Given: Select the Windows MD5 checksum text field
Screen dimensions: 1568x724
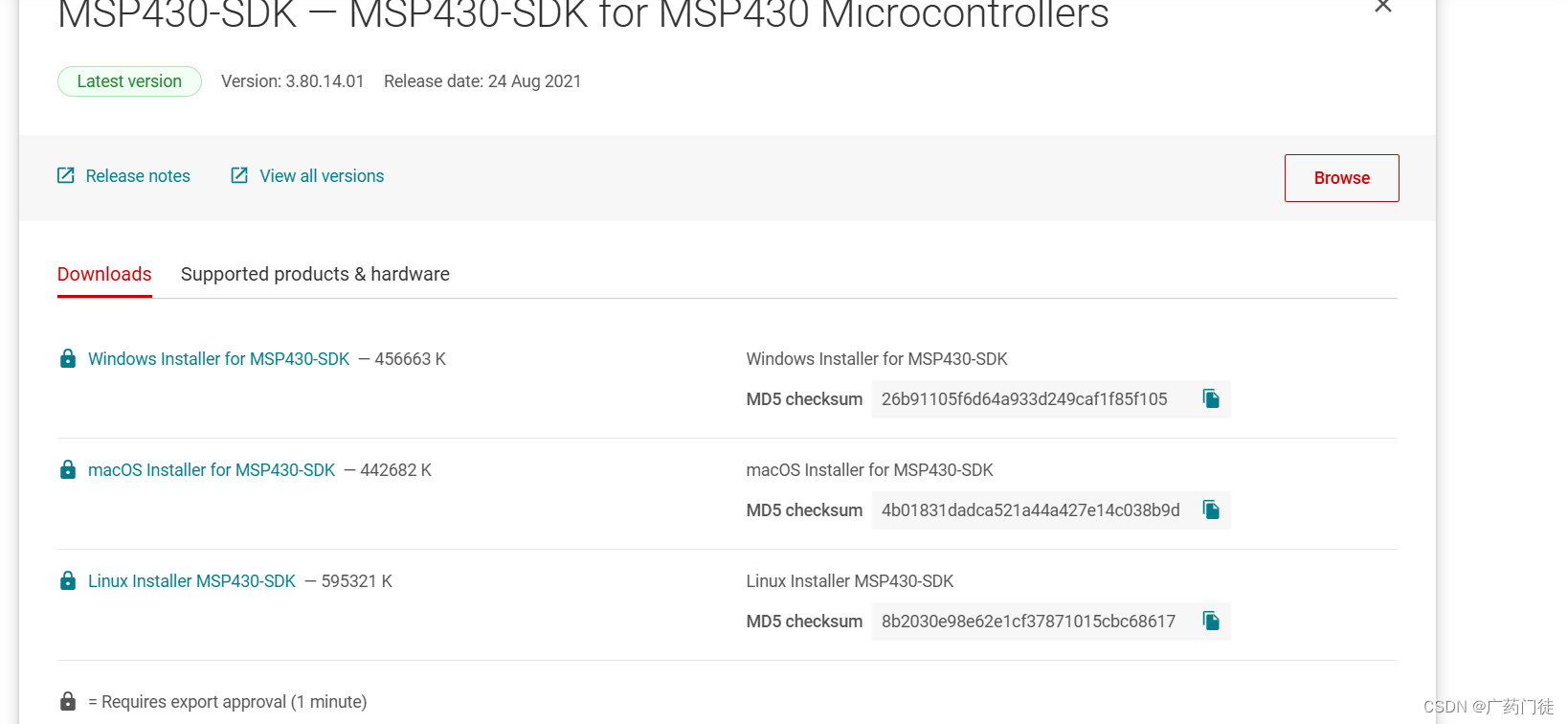Looking at the screenshot, I should pyautogui.click(x=1023, y=399).
